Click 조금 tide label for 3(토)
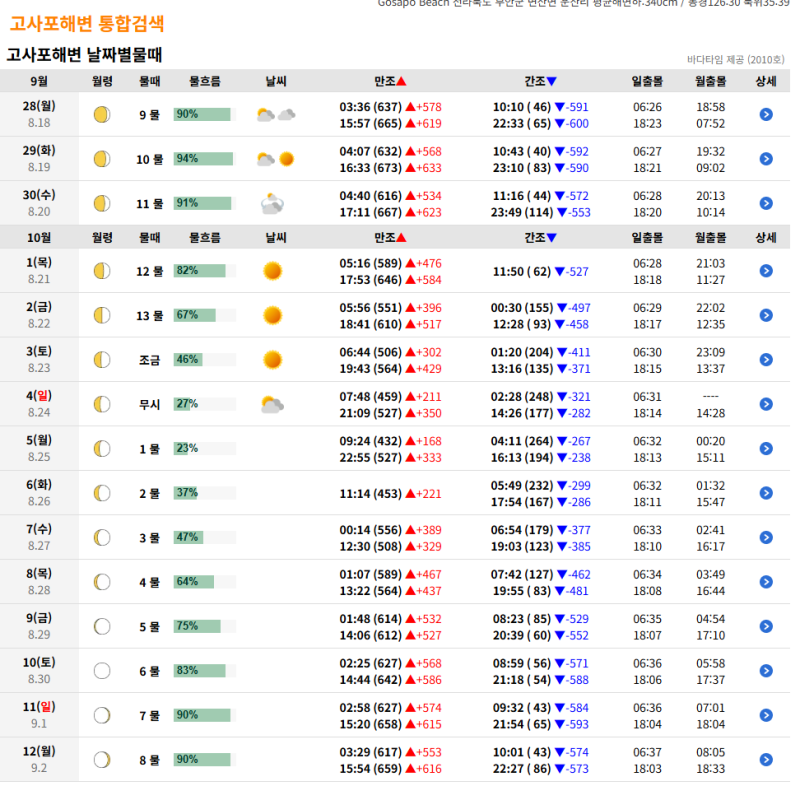 (x=149, y=360)
